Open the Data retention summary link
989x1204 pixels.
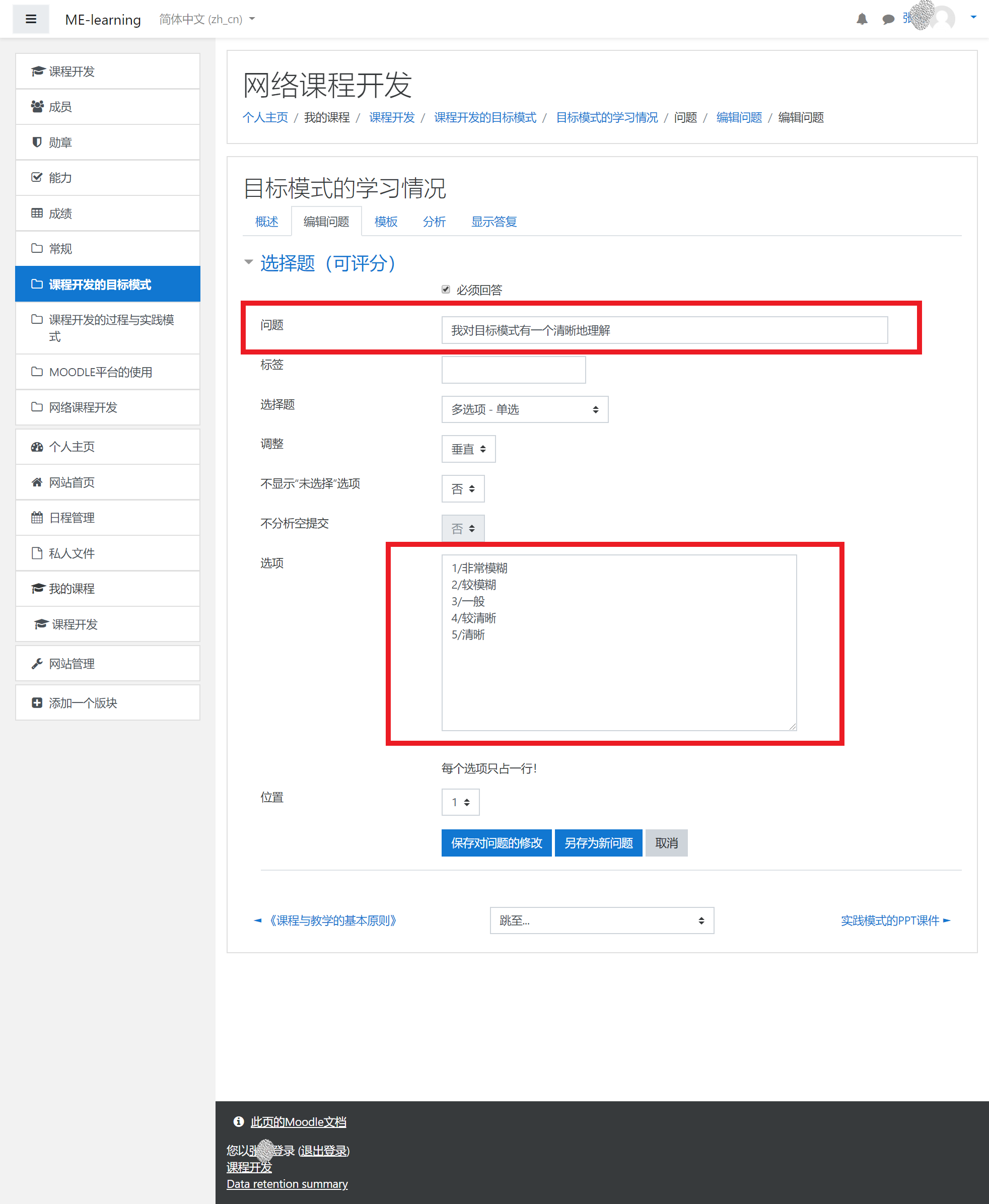pyautogui.click(x=287, y=1183)
